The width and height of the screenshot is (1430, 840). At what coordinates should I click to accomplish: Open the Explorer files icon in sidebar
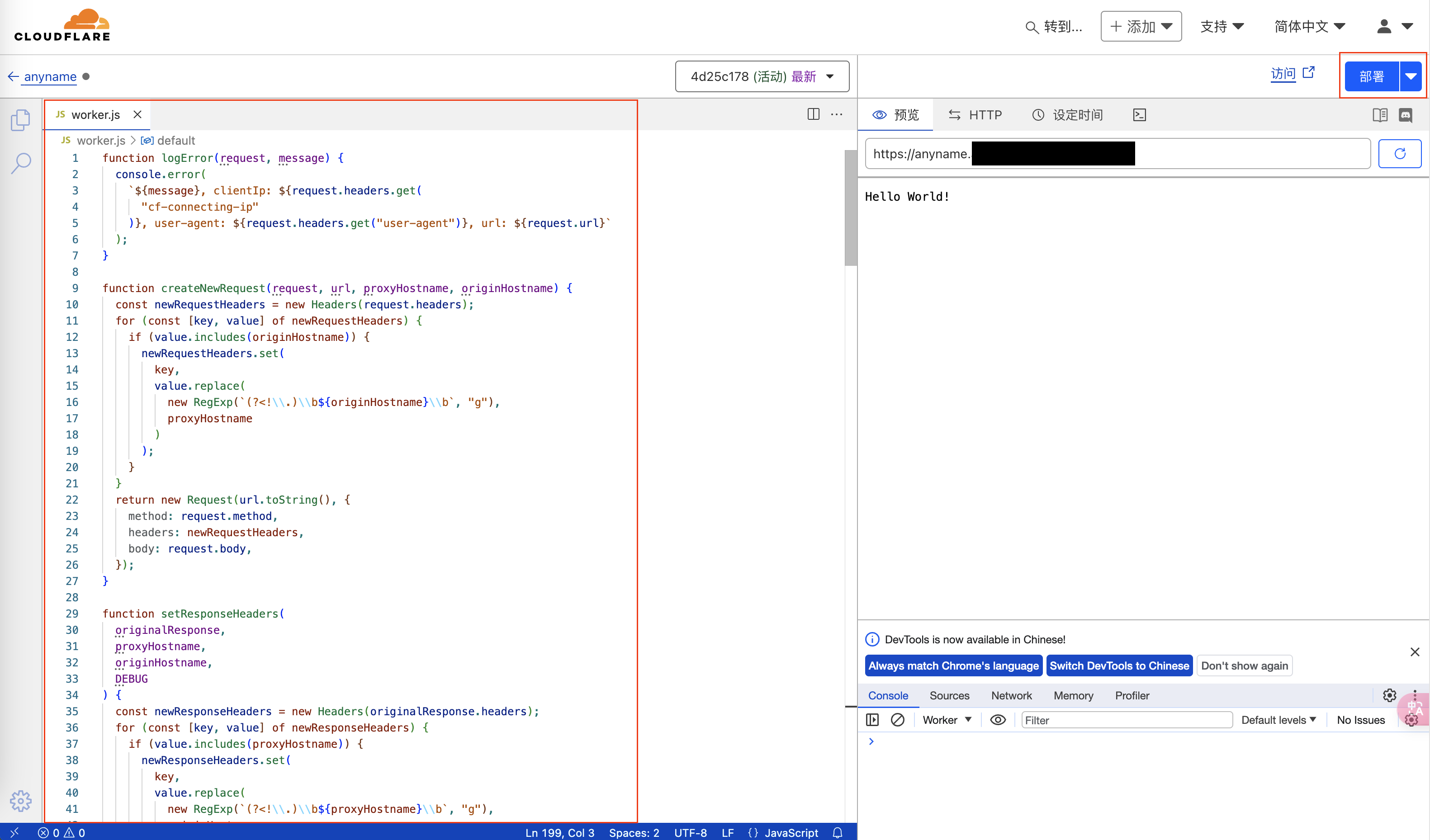[20, 120]
